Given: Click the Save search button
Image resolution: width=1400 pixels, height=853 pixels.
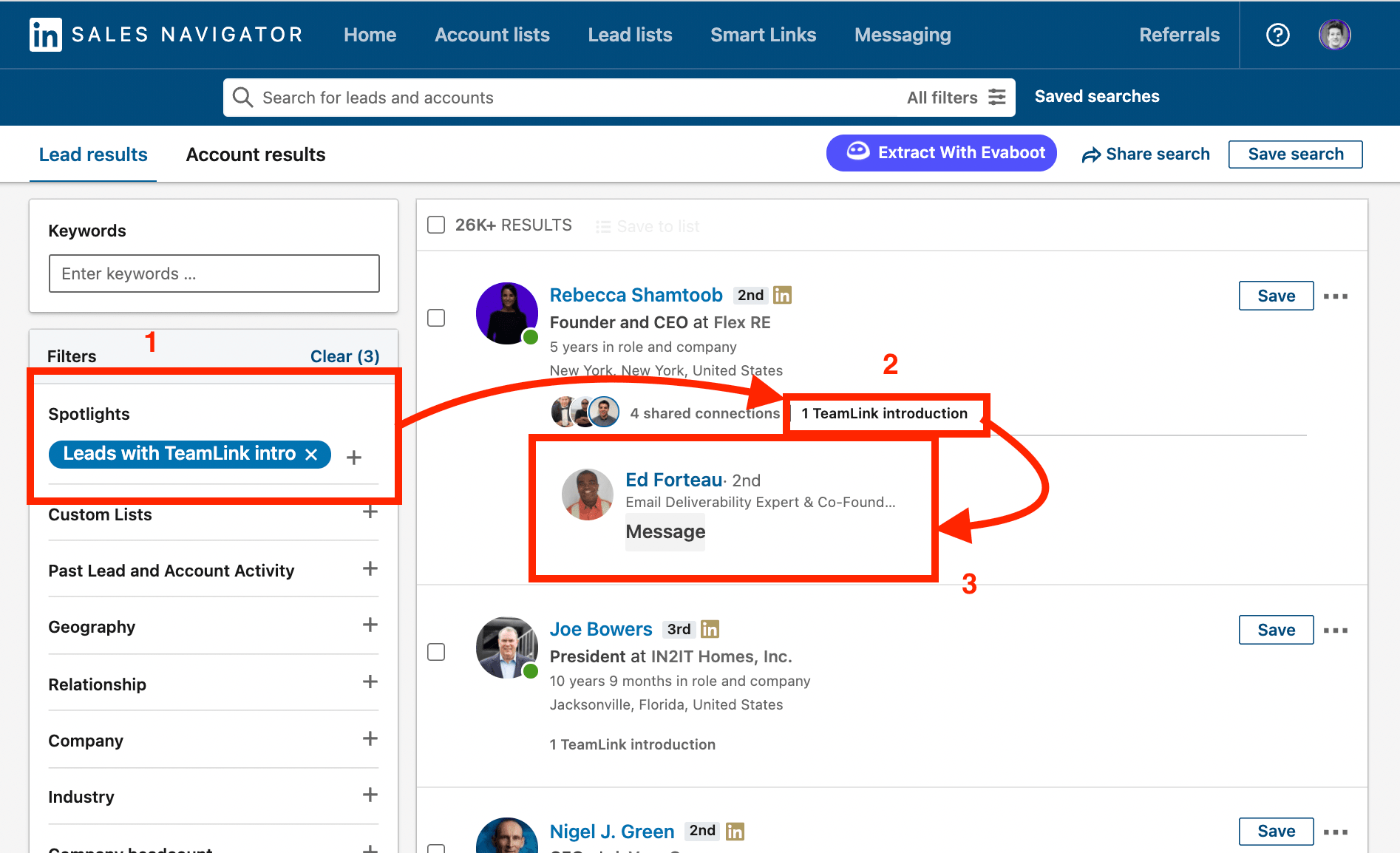Looking at the screenshot, I should tap(1296, 154).
